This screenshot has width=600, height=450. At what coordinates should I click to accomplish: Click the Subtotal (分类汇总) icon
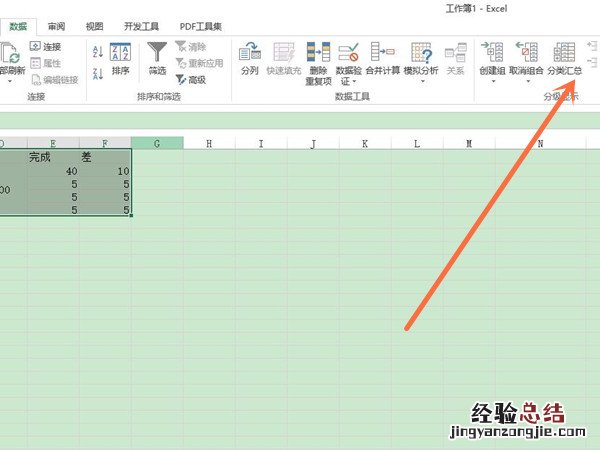coord(565,53)
